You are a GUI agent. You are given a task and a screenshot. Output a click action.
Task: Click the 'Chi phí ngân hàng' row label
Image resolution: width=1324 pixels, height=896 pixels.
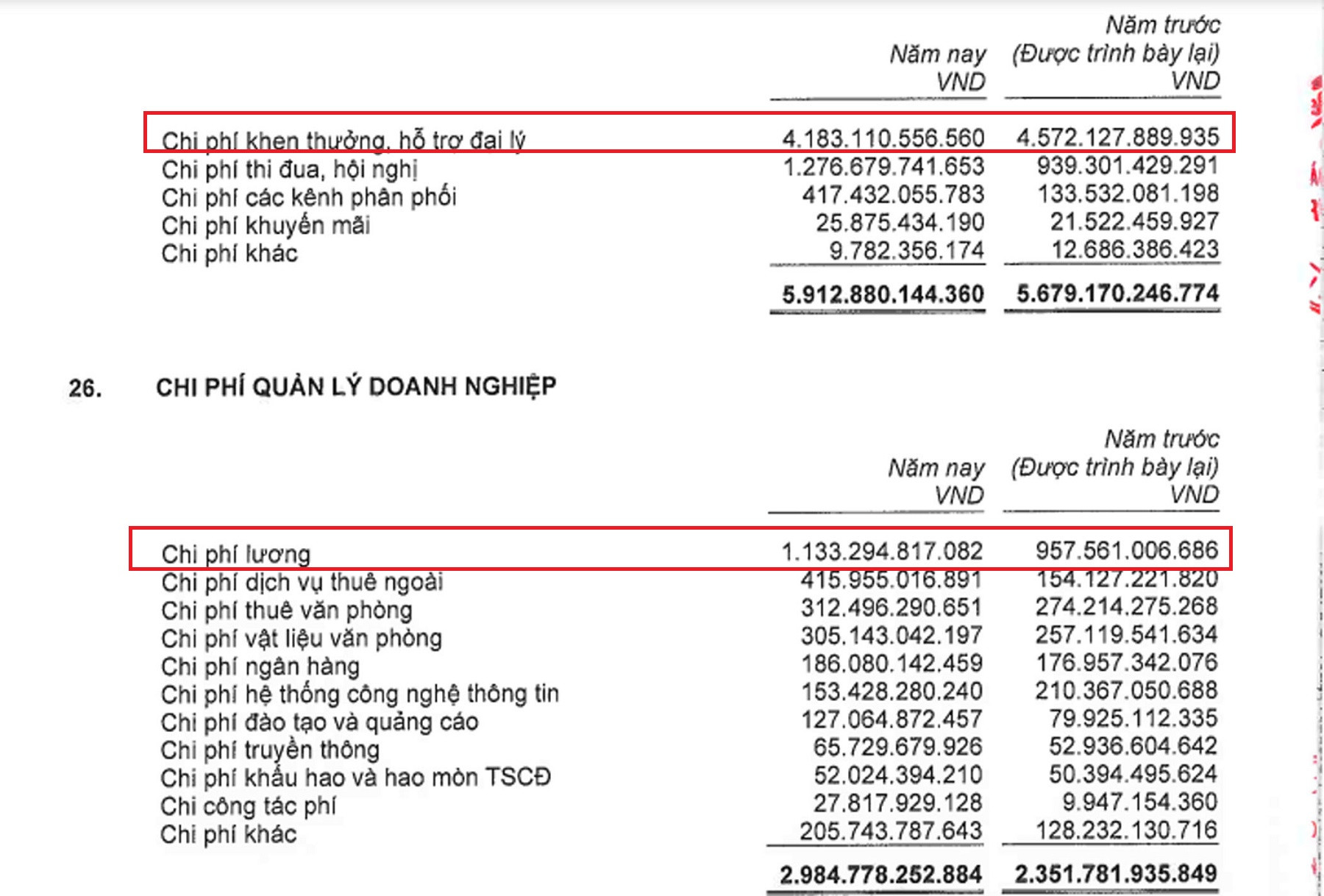(260, 666)
